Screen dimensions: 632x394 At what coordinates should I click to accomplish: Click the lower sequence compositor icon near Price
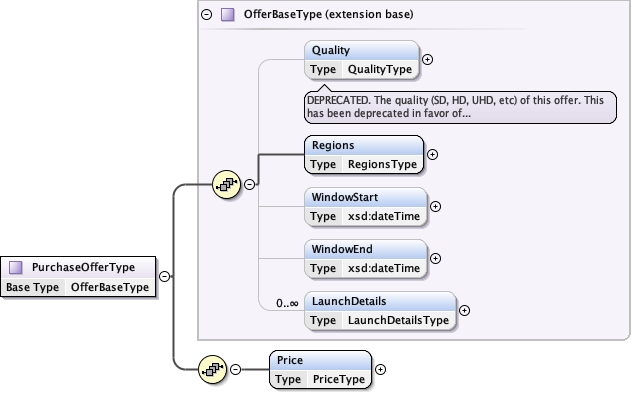pyautogui.click(x=212, y=369)
